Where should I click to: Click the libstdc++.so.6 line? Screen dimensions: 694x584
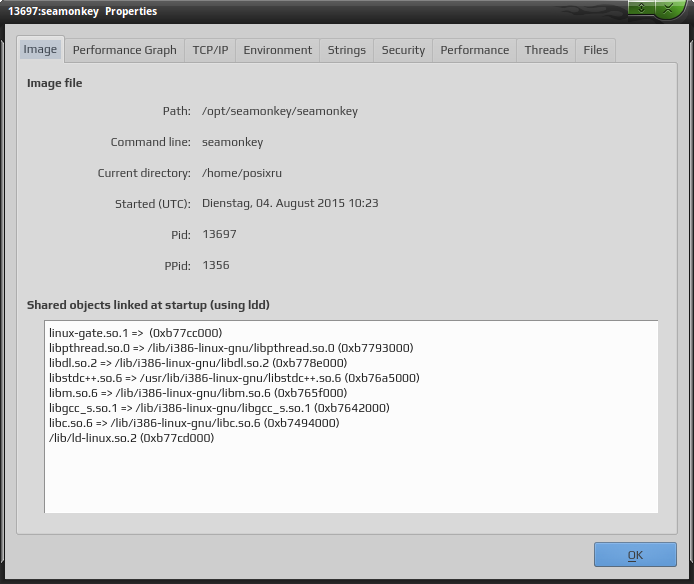coord(234,378)
